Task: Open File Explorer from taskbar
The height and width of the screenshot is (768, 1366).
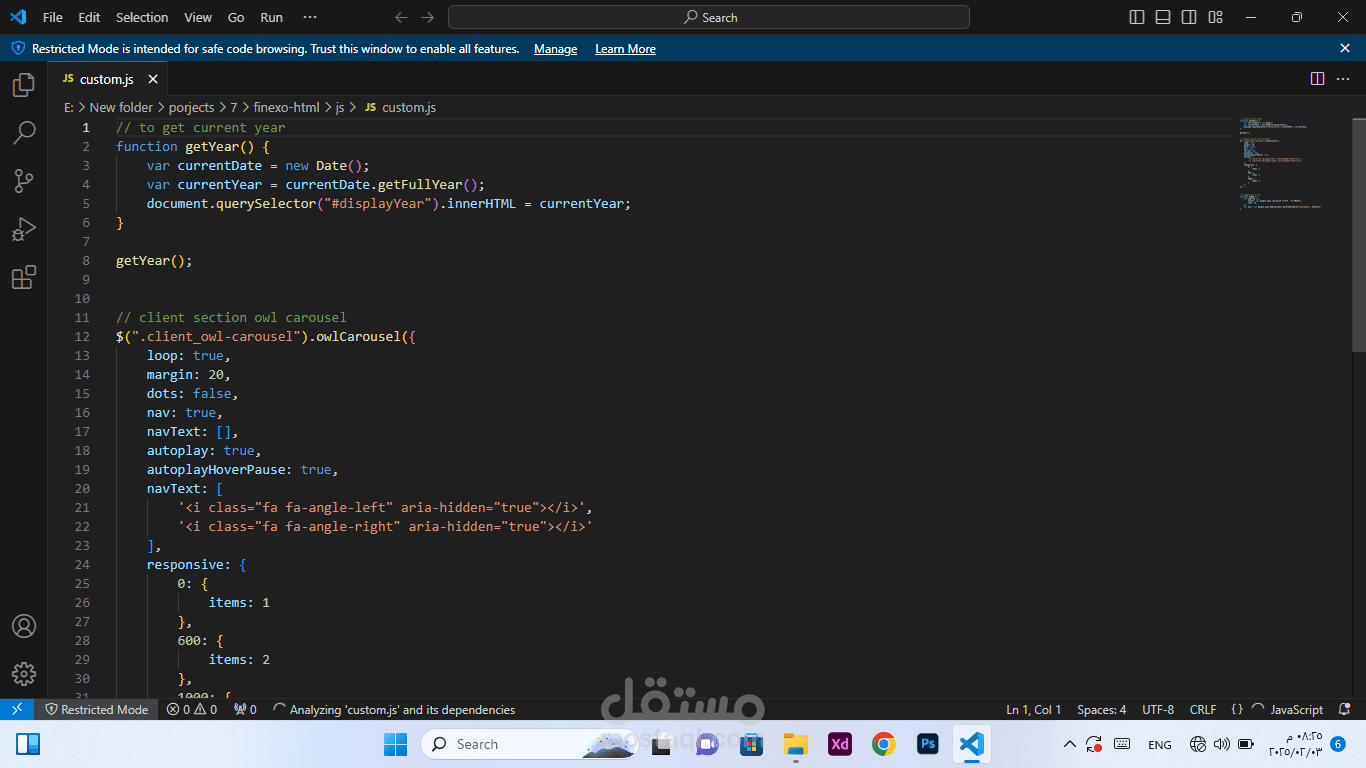Action: click(795, 744)
